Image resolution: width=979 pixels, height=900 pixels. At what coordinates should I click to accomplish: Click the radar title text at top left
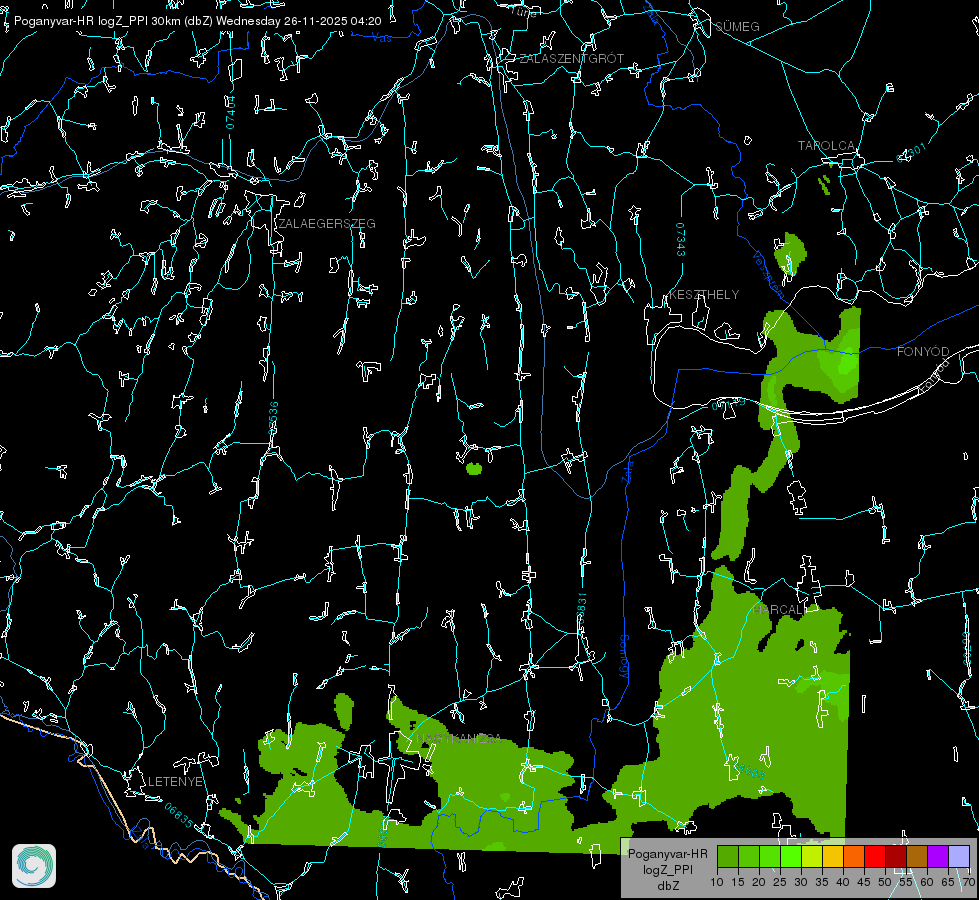tap(197, 21)
